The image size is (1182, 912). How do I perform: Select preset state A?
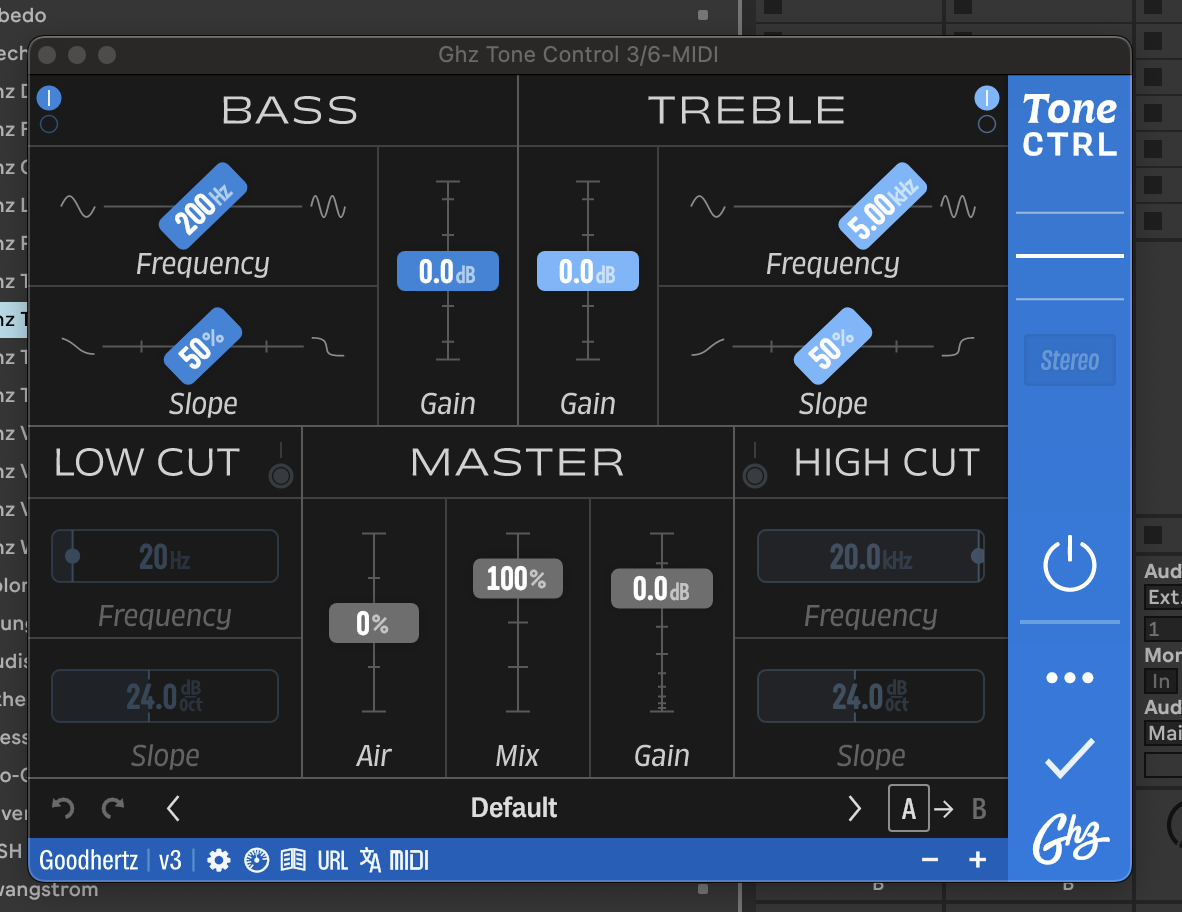[x=908, y=808]
